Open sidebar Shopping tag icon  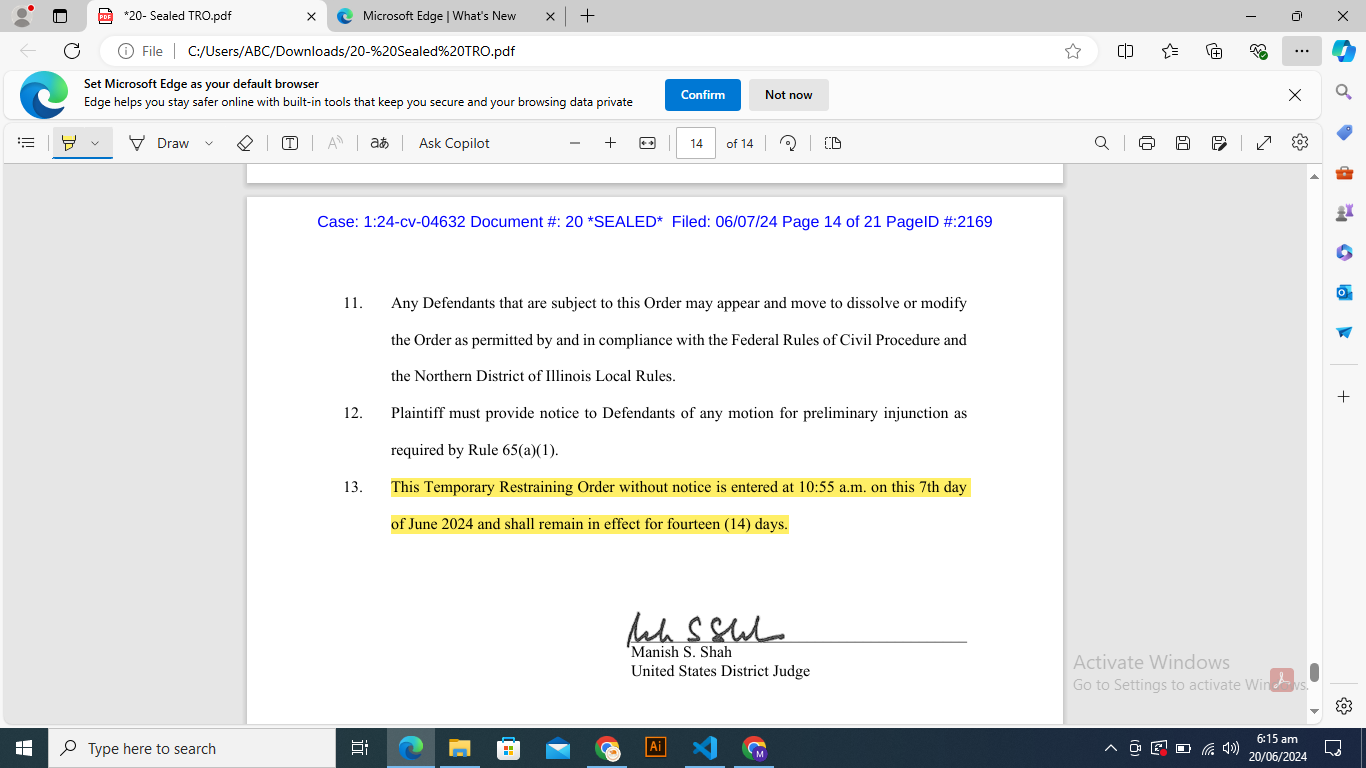click(1344, 133)
